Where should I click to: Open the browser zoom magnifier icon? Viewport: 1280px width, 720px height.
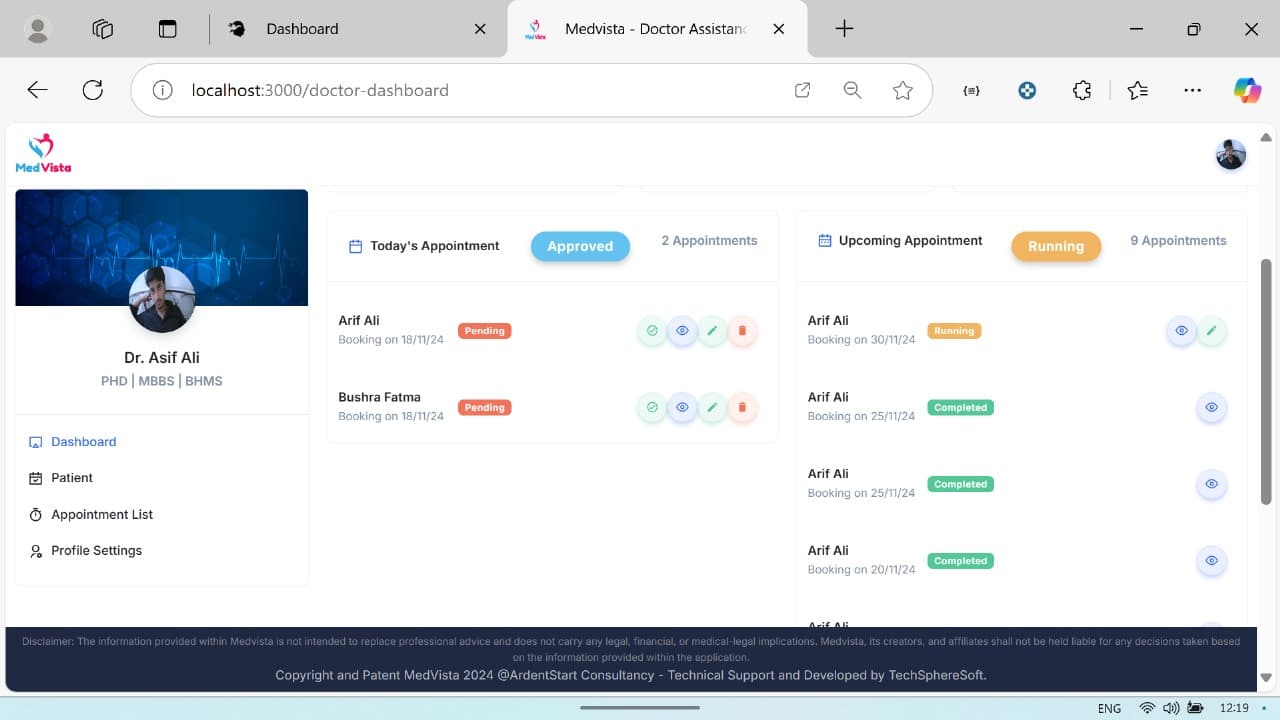point(852,90)
